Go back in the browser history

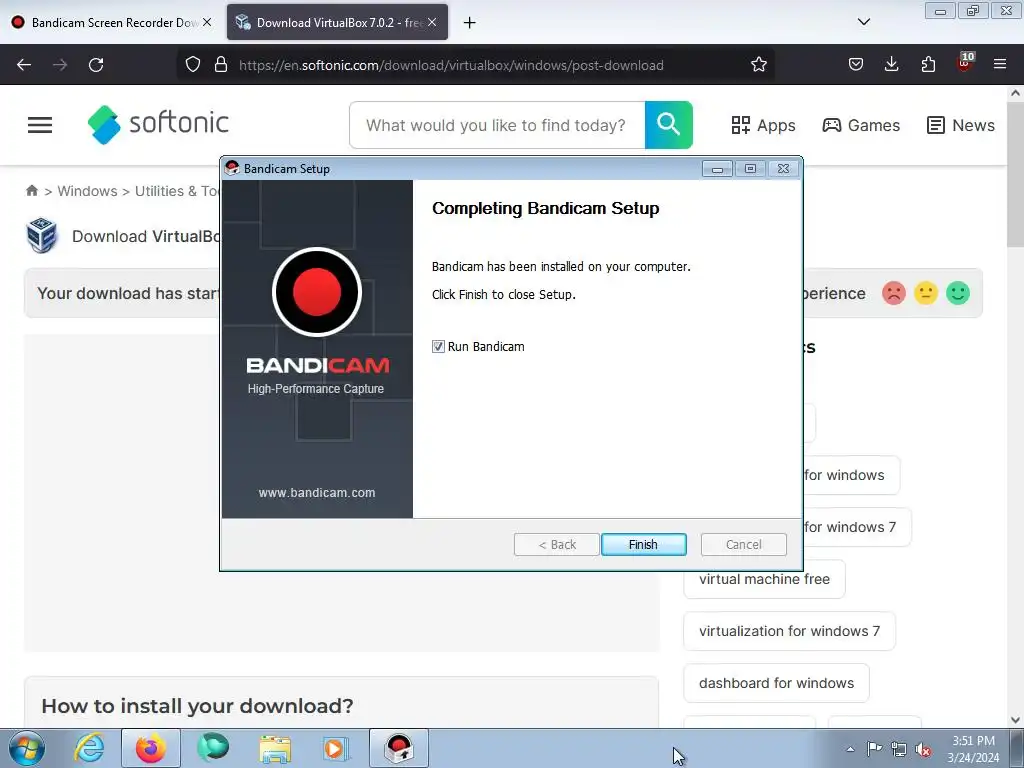(x=24, y=65)
